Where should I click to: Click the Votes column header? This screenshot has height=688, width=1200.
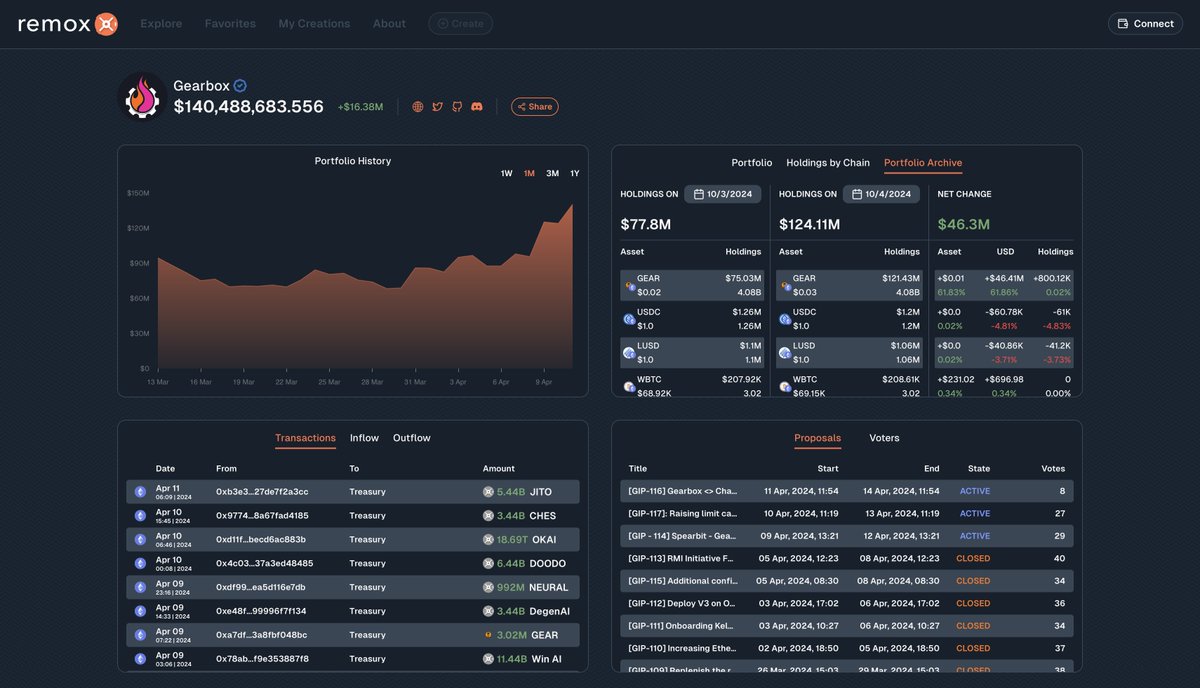pos(1053,468)
